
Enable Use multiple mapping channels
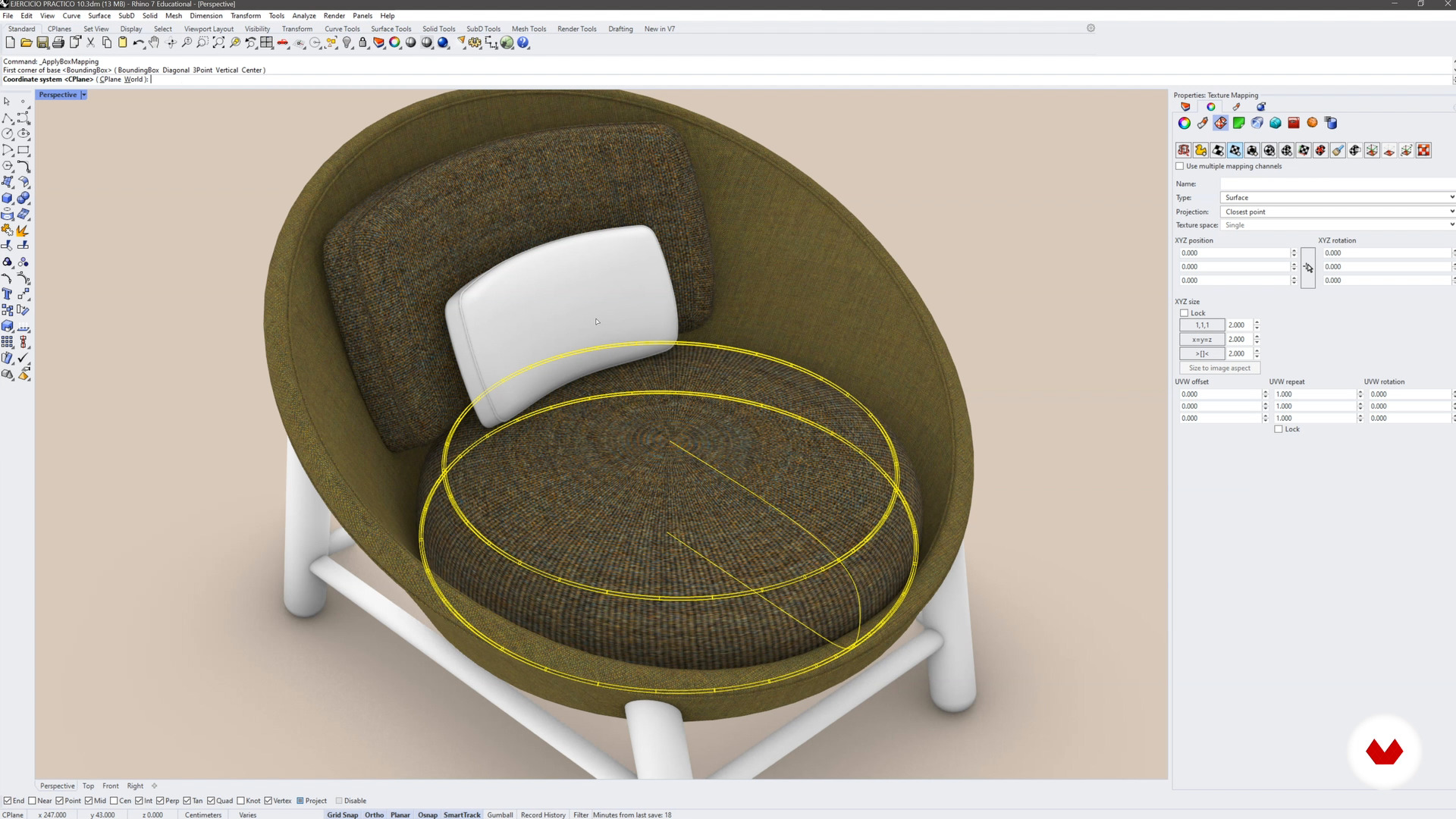[x=1179, y=166]
